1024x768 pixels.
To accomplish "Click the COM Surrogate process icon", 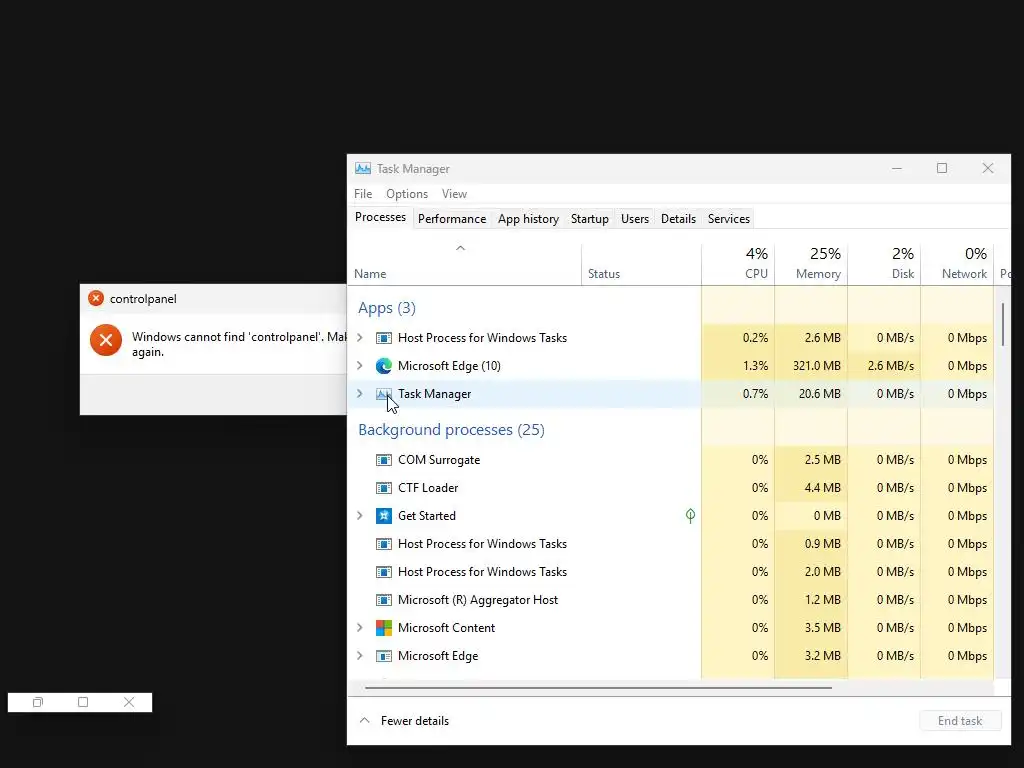I will pyautogui.click(x=383, y=460).
